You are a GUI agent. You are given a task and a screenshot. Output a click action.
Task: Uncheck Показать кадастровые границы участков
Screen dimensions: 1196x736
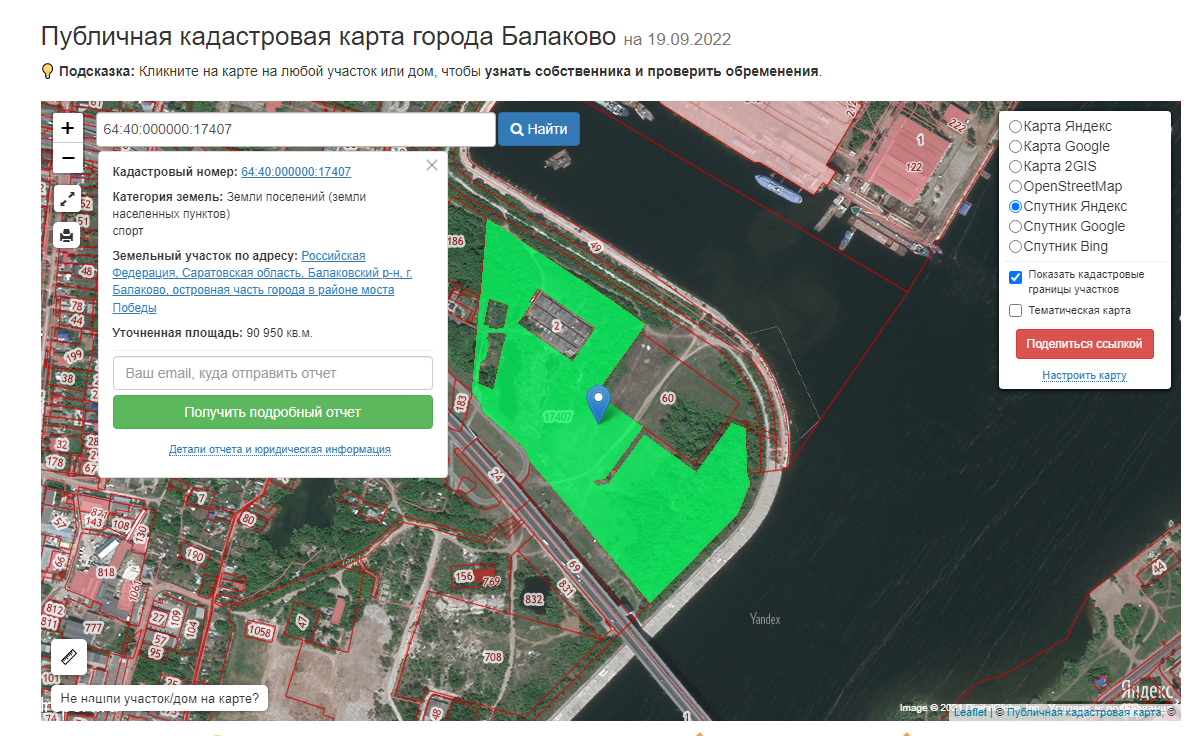pyautogui.click(x=1016, y=277)
